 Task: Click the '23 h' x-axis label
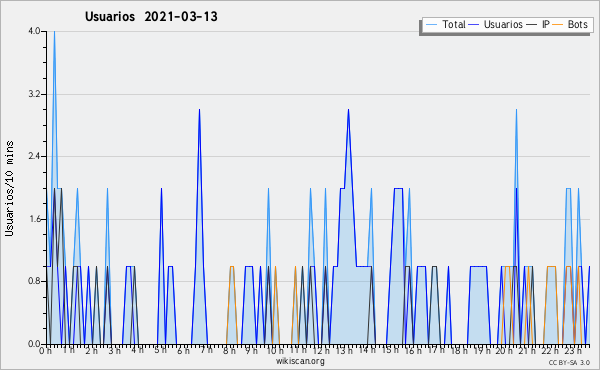point(573,351)
